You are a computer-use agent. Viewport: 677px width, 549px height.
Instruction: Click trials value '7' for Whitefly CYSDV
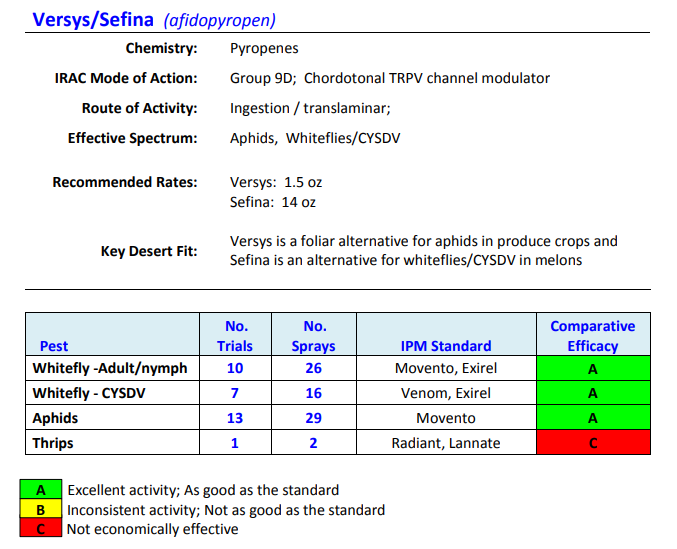tap(234, 393)
